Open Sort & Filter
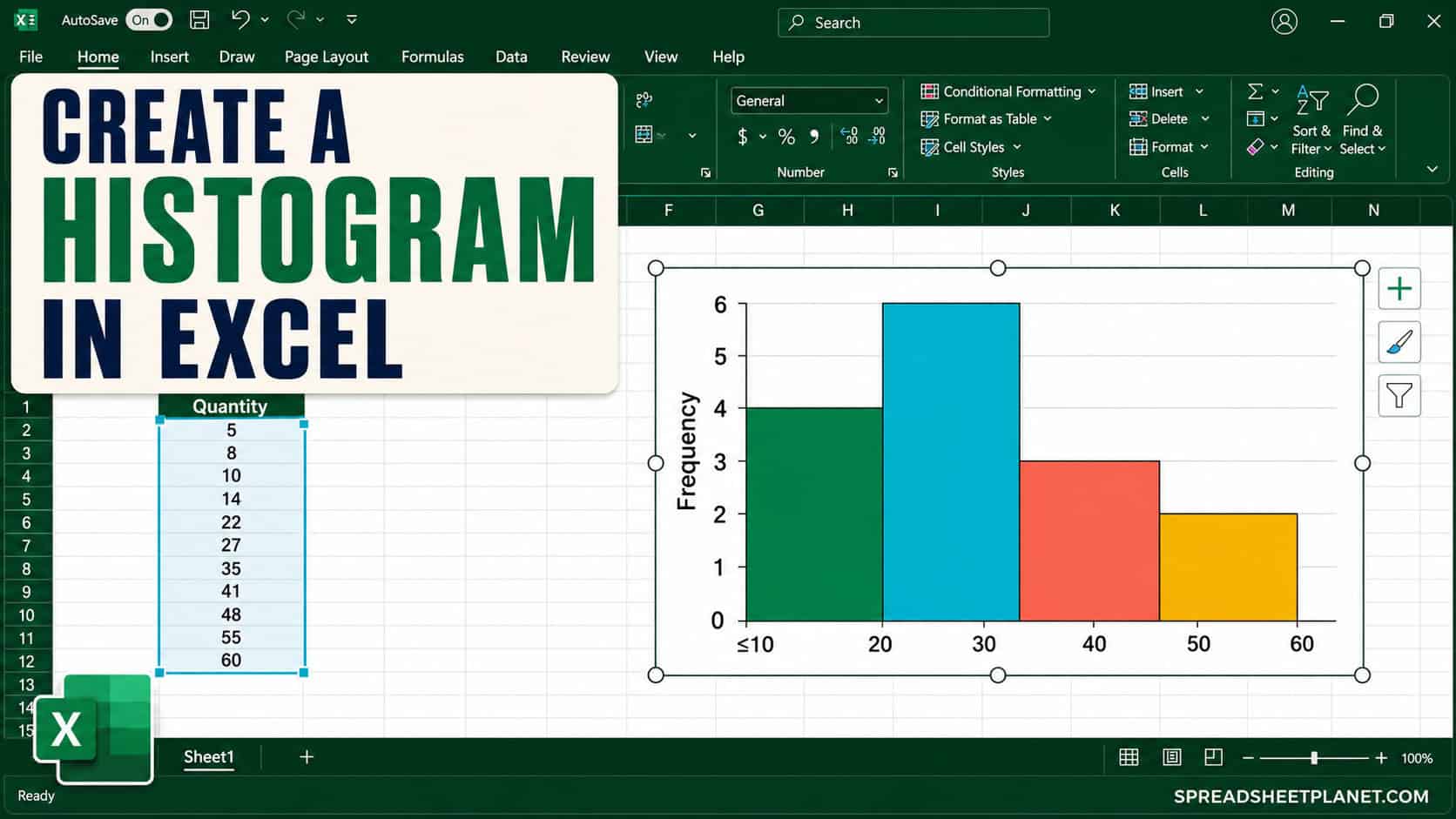The height and width of the screenshot is (819, 1456). [1312, 120]
